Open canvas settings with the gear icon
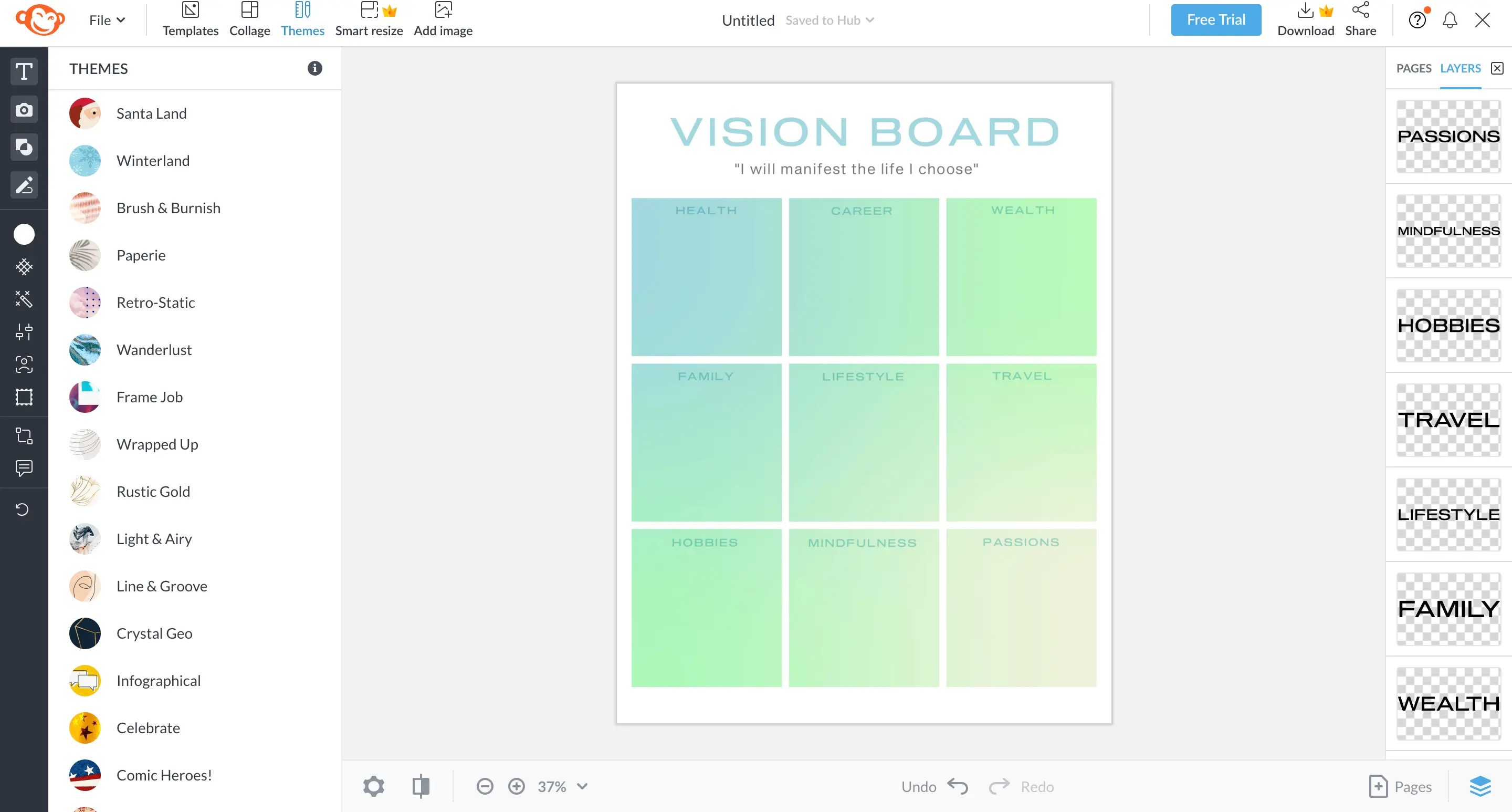The height and width of the screenshot is (812, 1512). click(x=374, y=786)
